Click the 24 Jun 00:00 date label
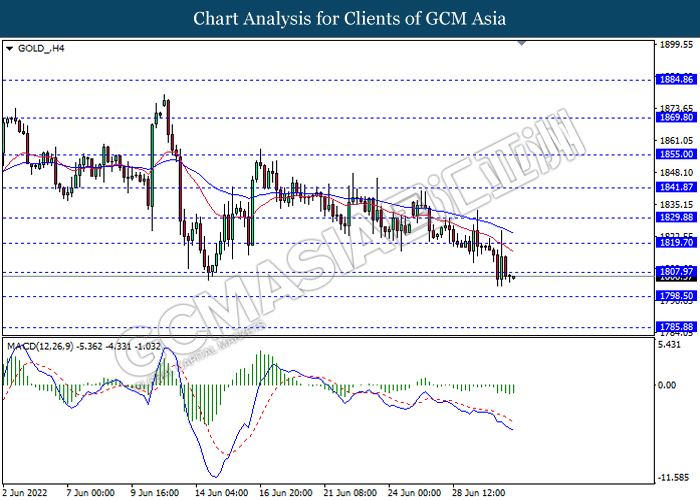700x500 pixels. [414, 493]
